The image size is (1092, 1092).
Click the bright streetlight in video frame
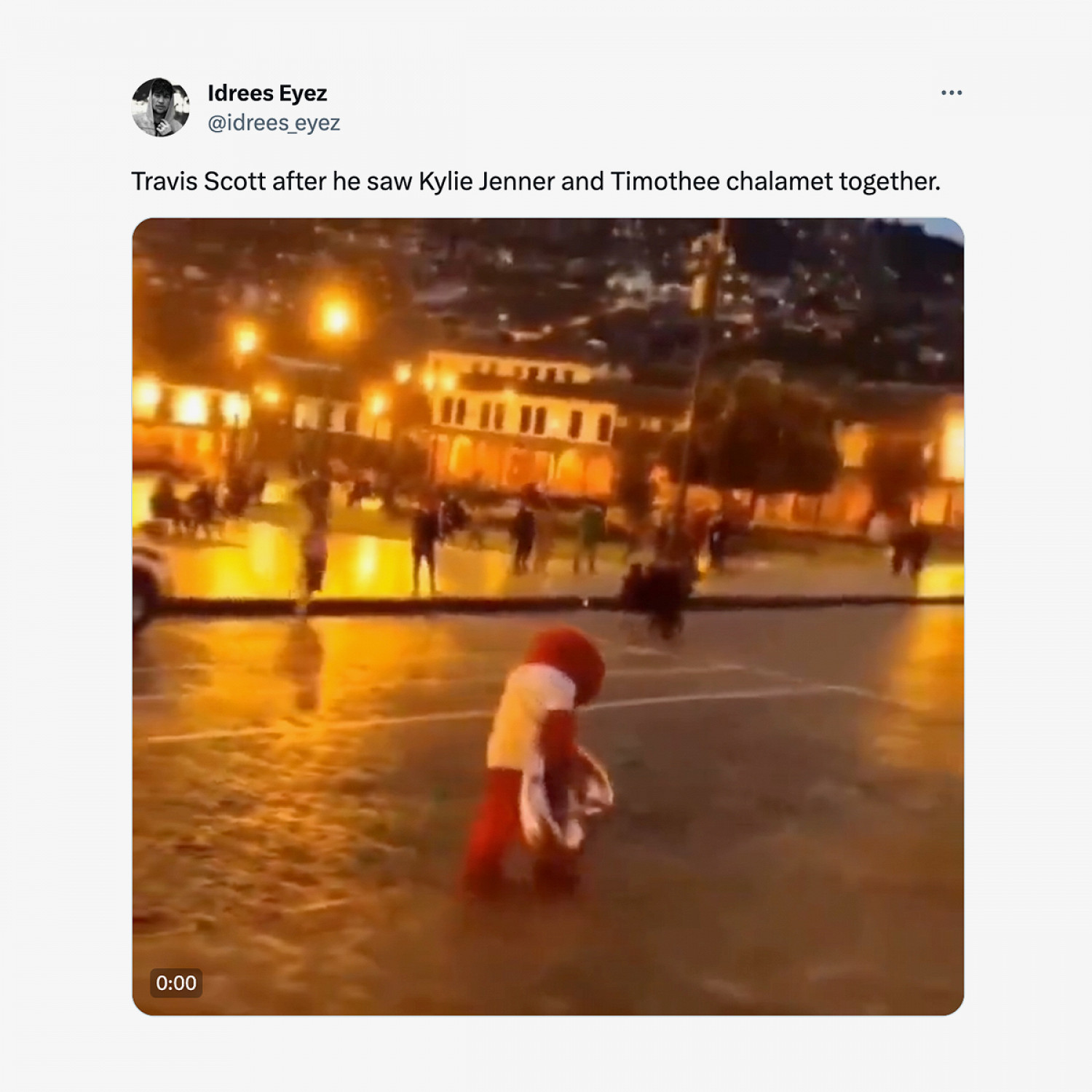[x=336, y=317]
